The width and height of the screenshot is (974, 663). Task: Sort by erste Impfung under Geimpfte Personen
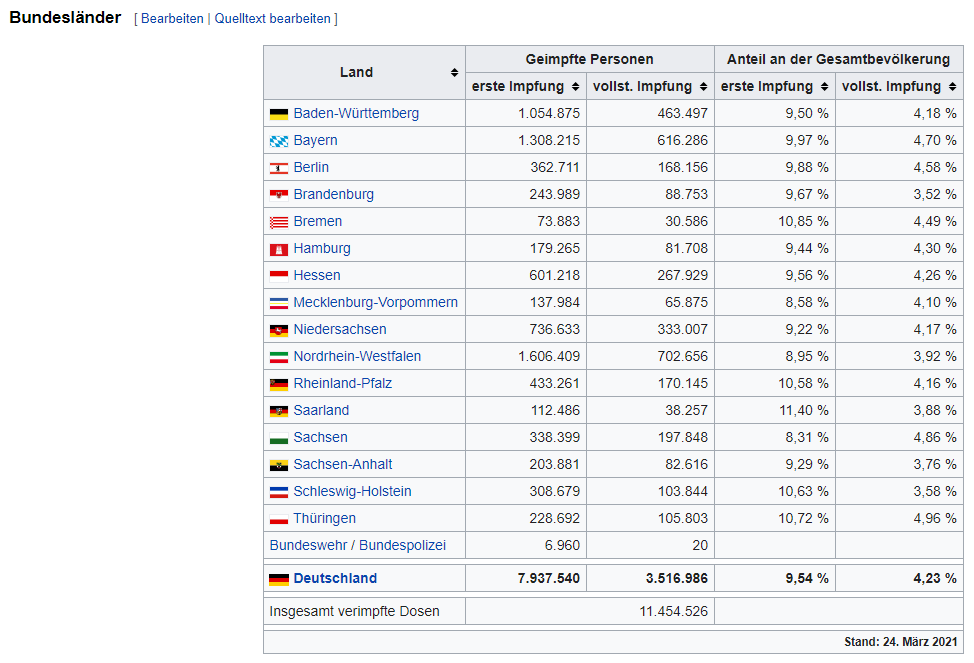[574, 87]
